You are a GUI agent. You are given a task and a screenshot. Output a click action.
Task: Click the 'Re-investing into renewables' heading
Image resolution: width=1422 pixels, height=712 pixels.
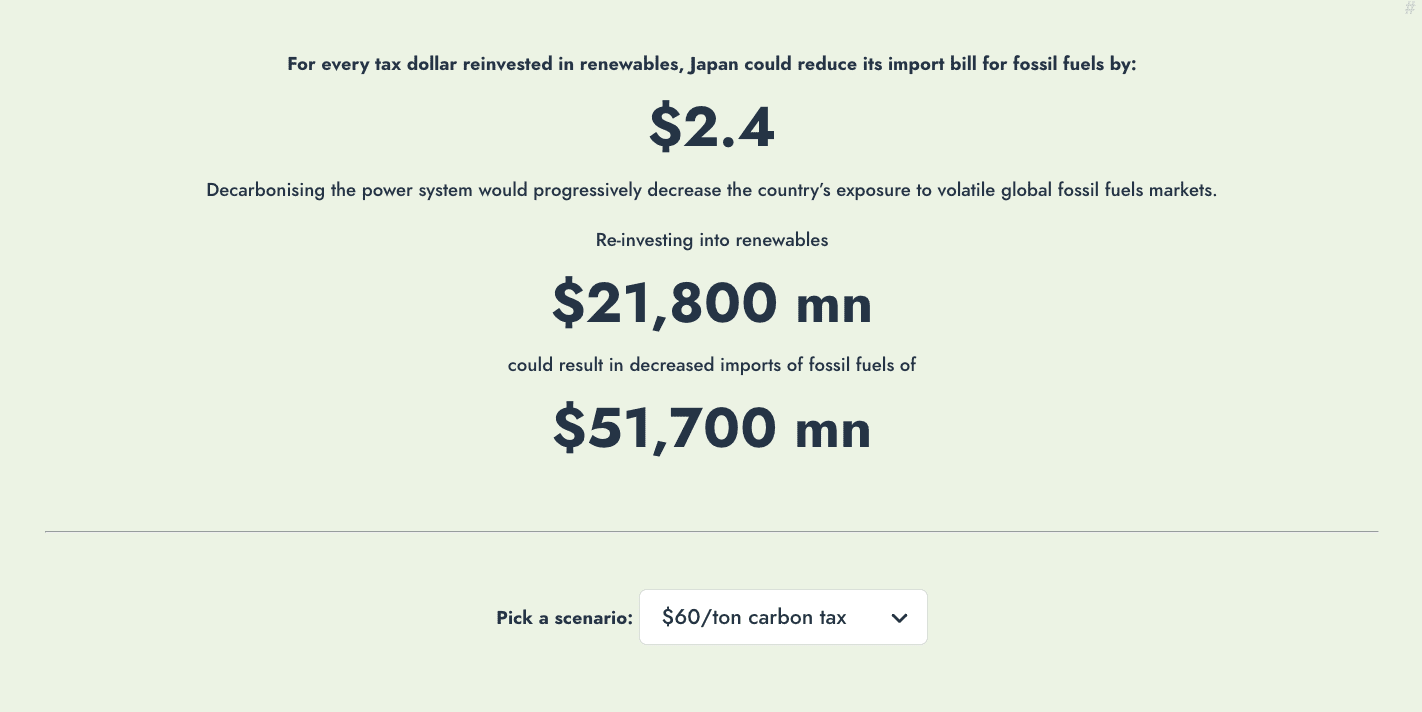click(711, 240)
